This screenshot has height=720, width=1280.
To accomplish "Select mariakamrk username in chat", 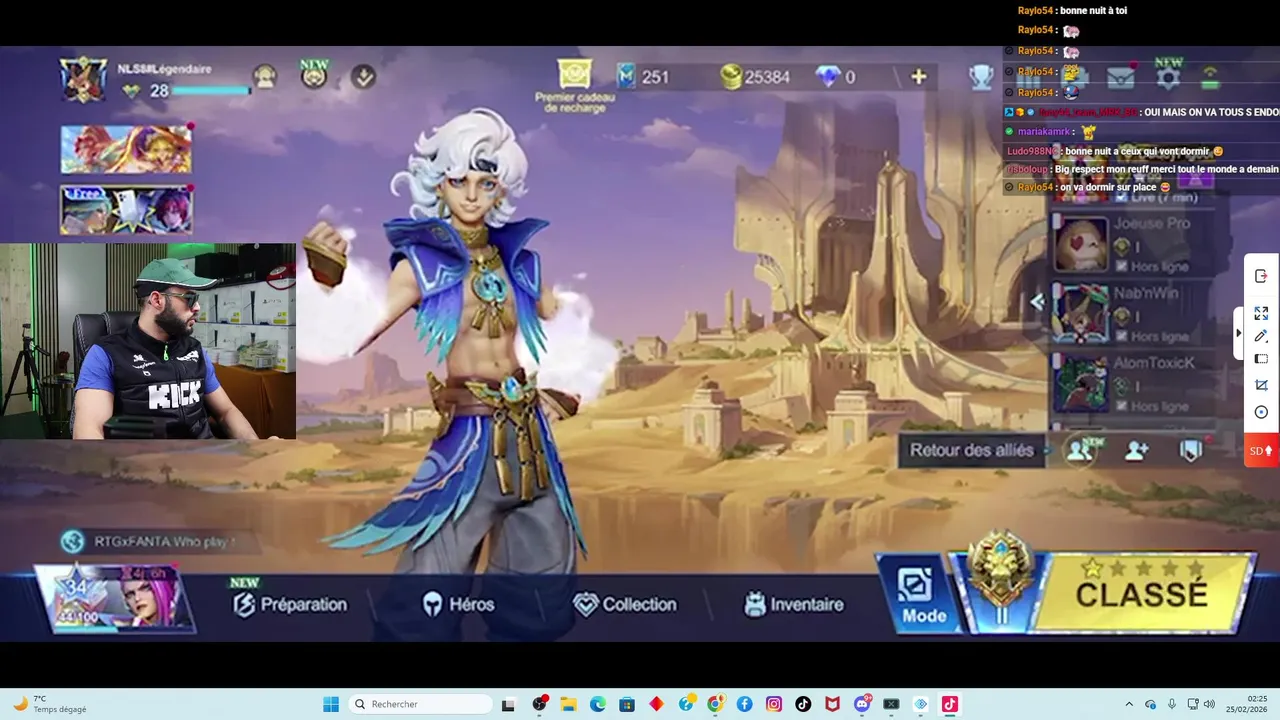I will pyautogui.click(x=1045, y=131).
